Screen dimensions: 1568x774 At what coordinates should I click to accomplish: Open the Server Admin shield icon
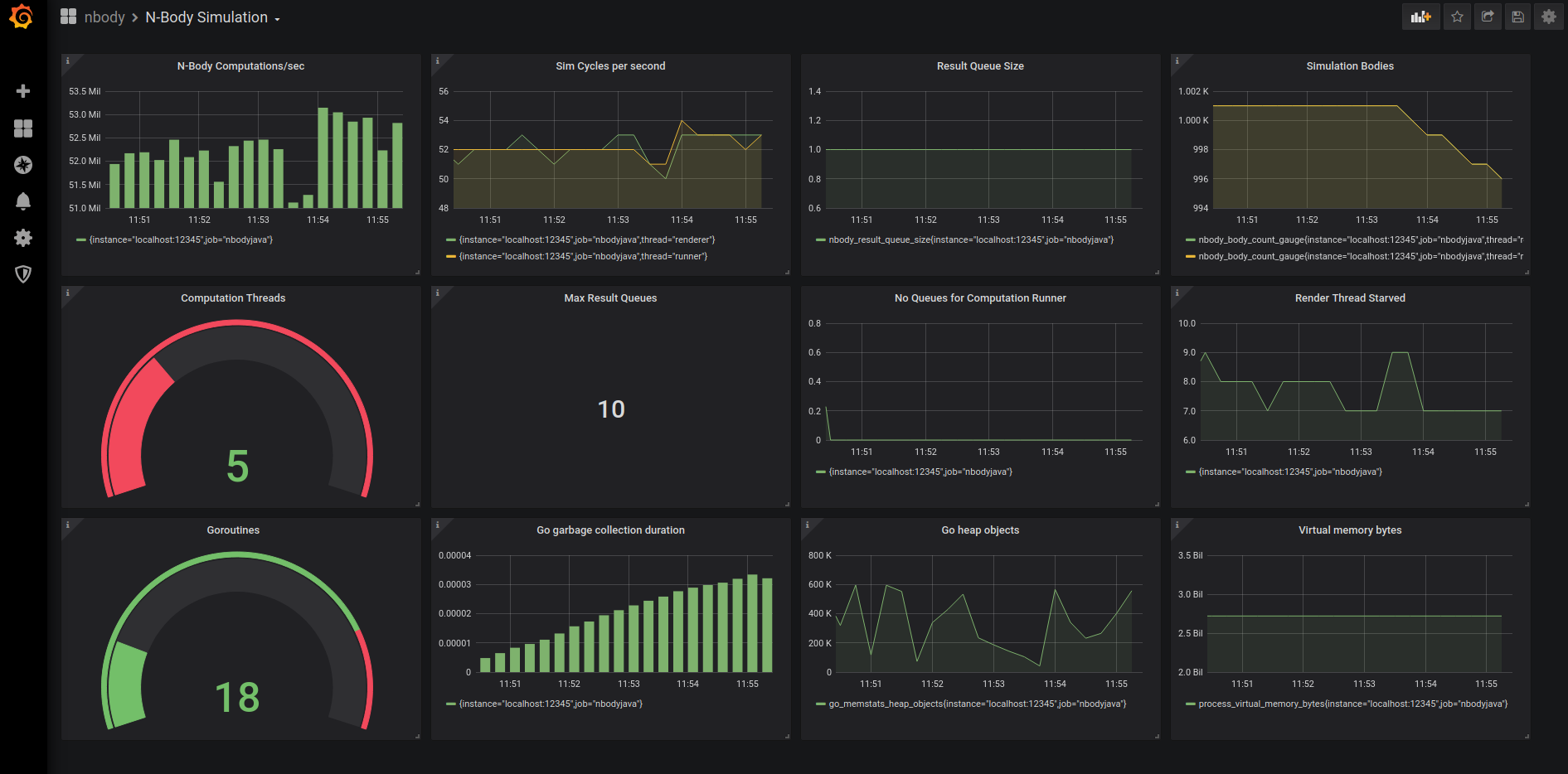point(23,274)
